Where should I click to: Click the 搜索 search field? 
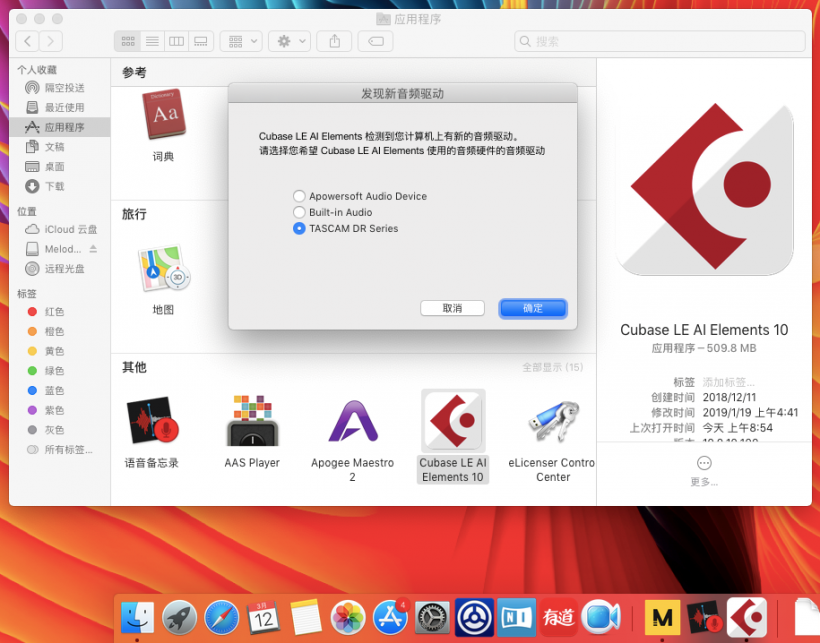(660, 41)
